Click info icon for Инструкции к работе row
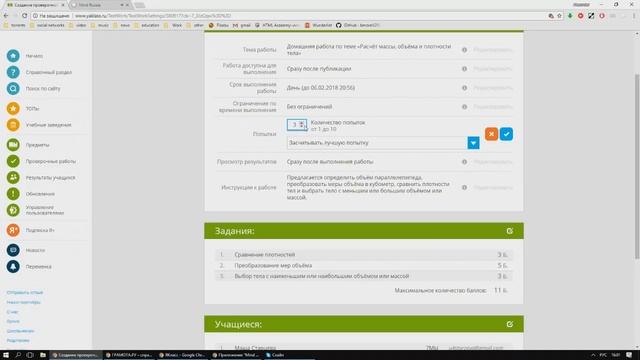This screenshot has height=360, width=640. point(464,188)
